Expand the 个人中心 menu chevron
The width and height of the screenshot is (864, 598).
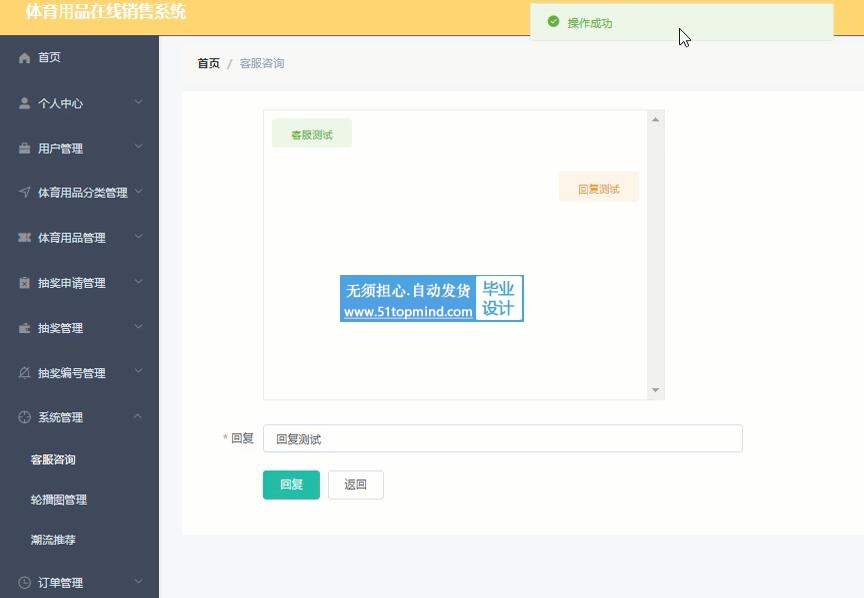click(x=138, y=102)
